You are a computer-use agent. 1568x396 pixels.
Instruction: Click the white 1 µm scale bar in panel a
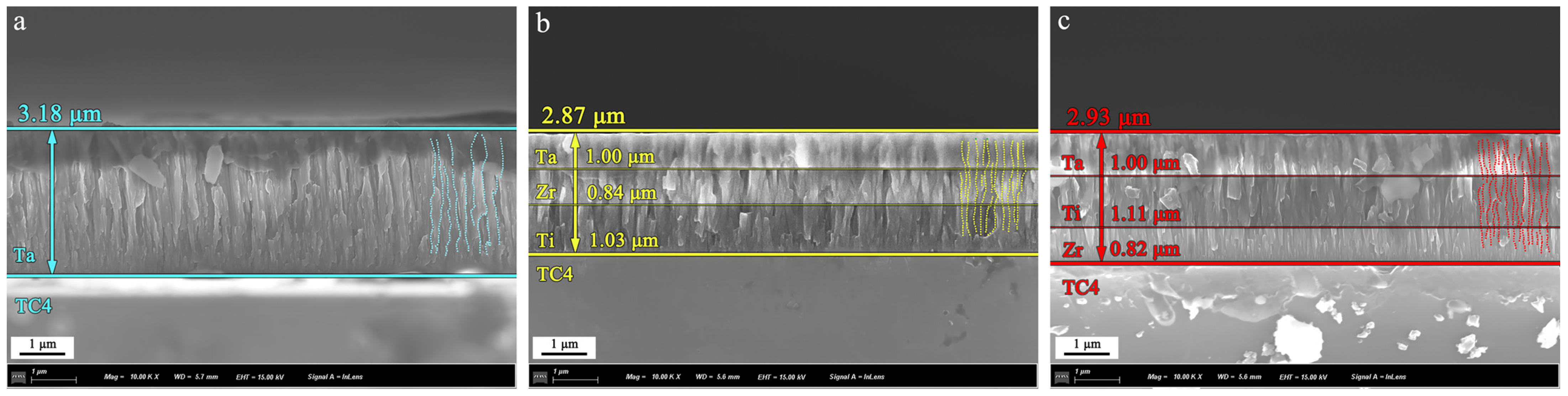click(x=42, y=347)
